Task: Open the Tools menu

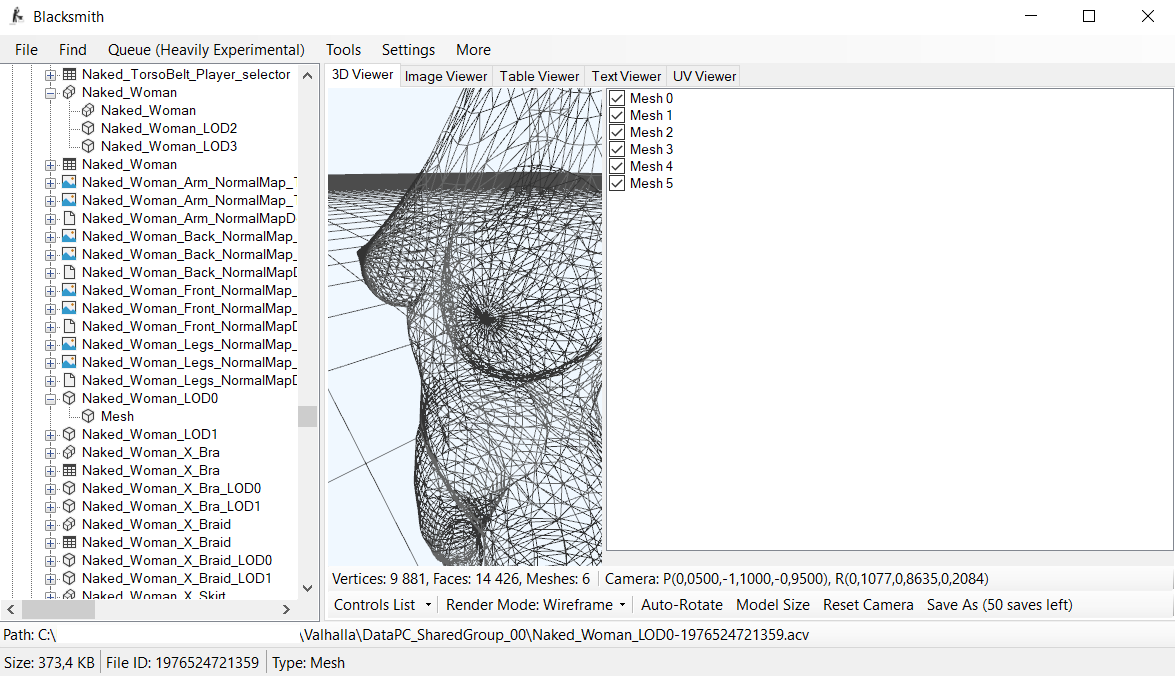Action: (x=343, y=49)
